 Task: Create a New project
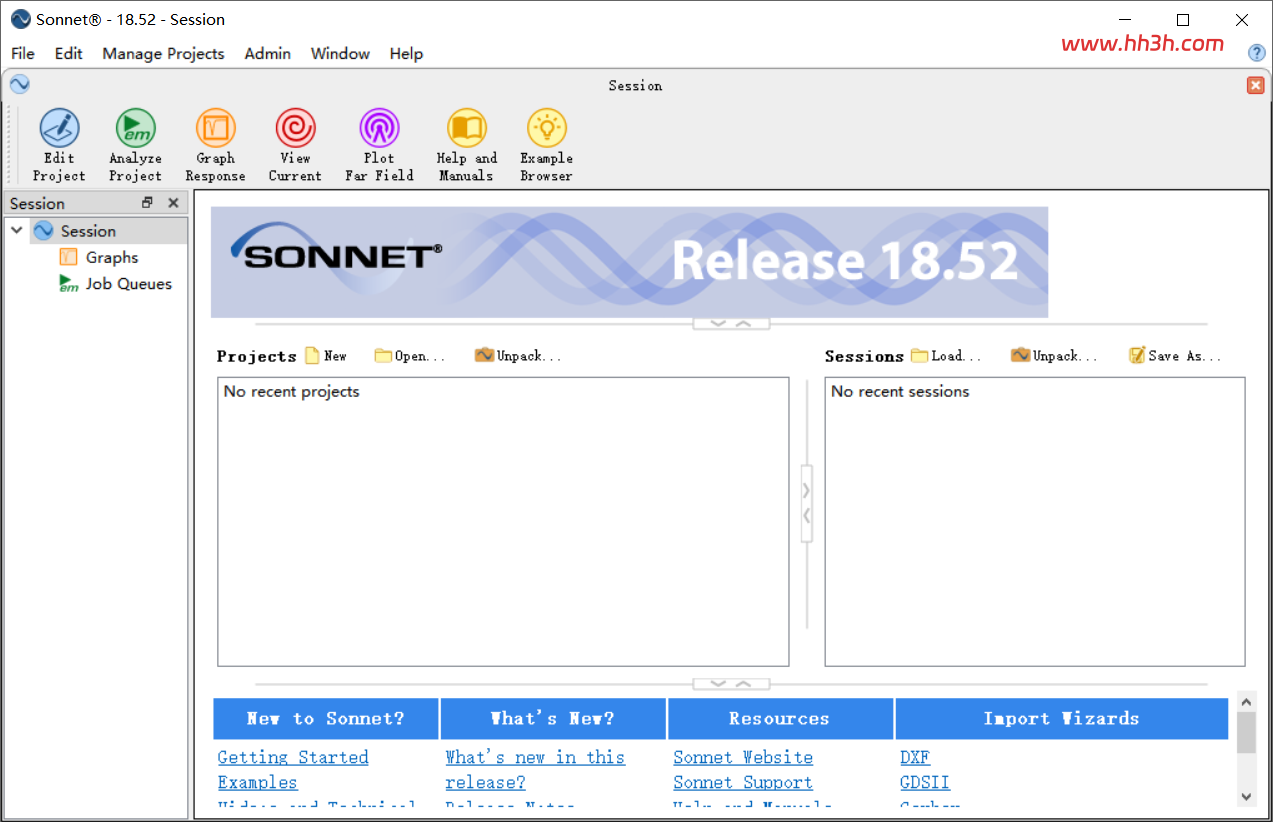coord(326,356)
